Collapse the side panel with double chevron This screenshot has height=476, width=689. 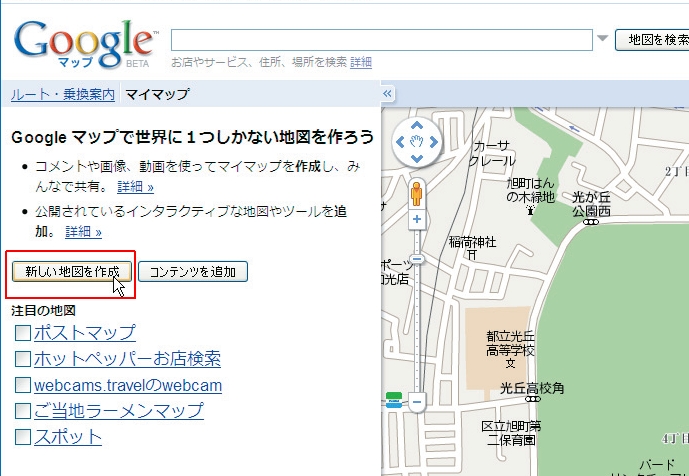[387, 94]
